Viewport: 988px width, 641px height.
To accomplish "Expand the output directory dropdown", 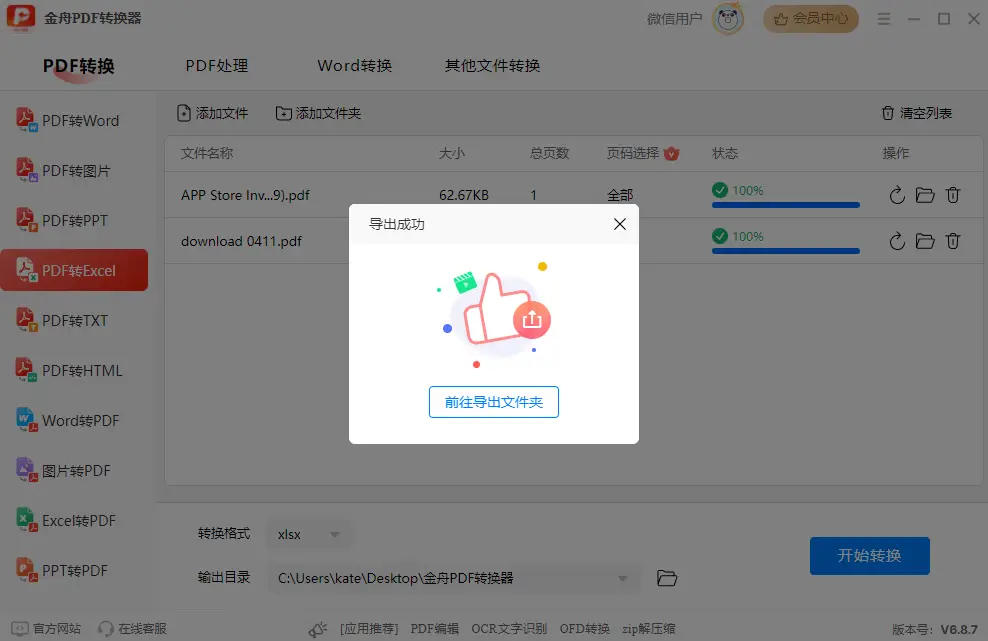I will 620,578.
